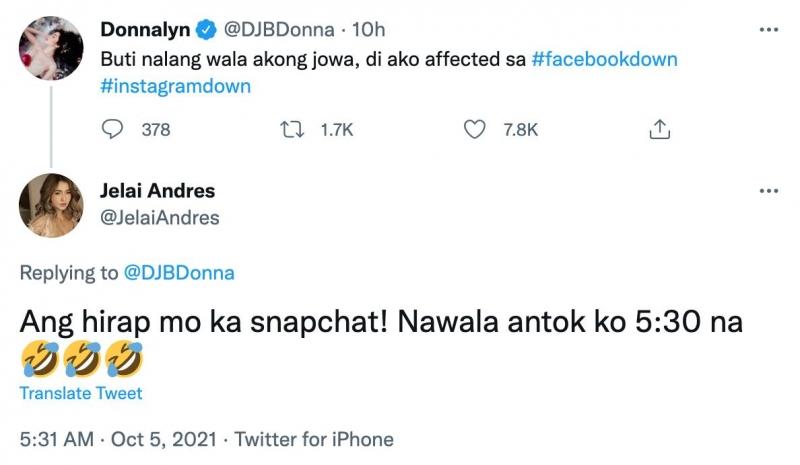The image size is (800, 465).
Task: Open the @DJBDonna mention in Replying to
Action: (181, 272)
